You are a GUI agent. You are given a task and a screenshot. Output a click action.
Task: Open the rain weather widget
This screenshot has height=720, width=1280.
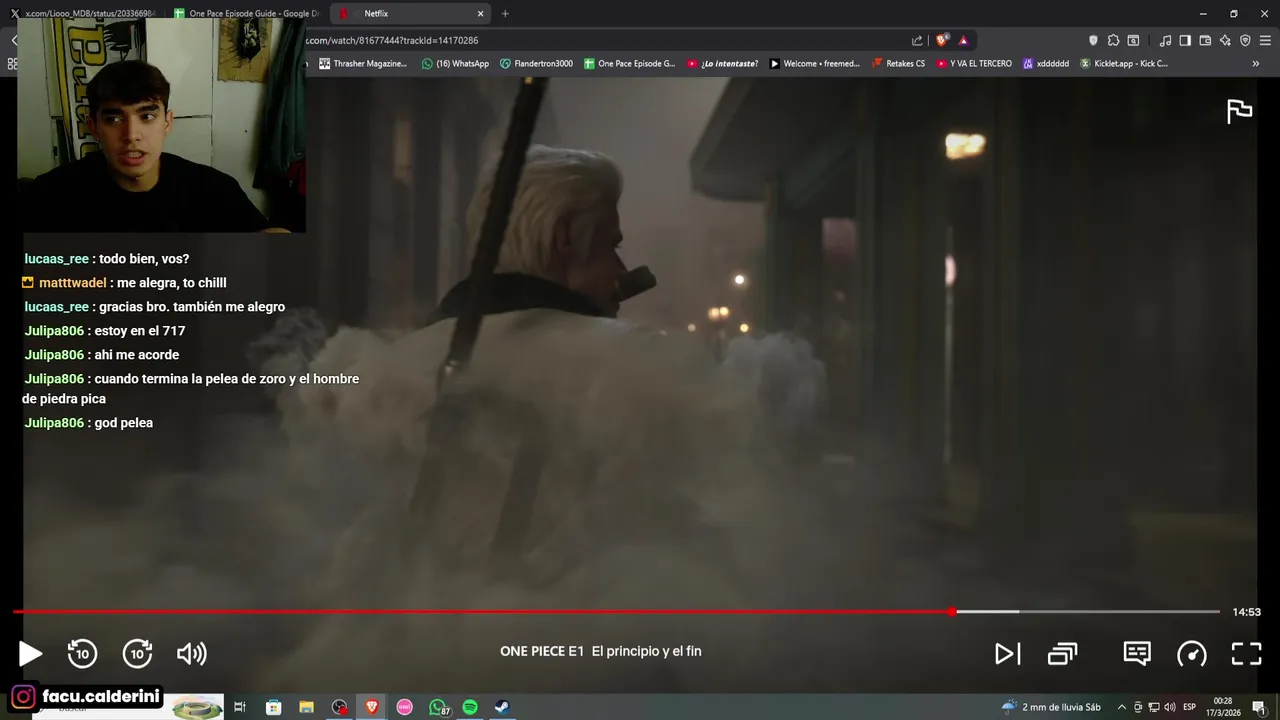pos(1051,707)
